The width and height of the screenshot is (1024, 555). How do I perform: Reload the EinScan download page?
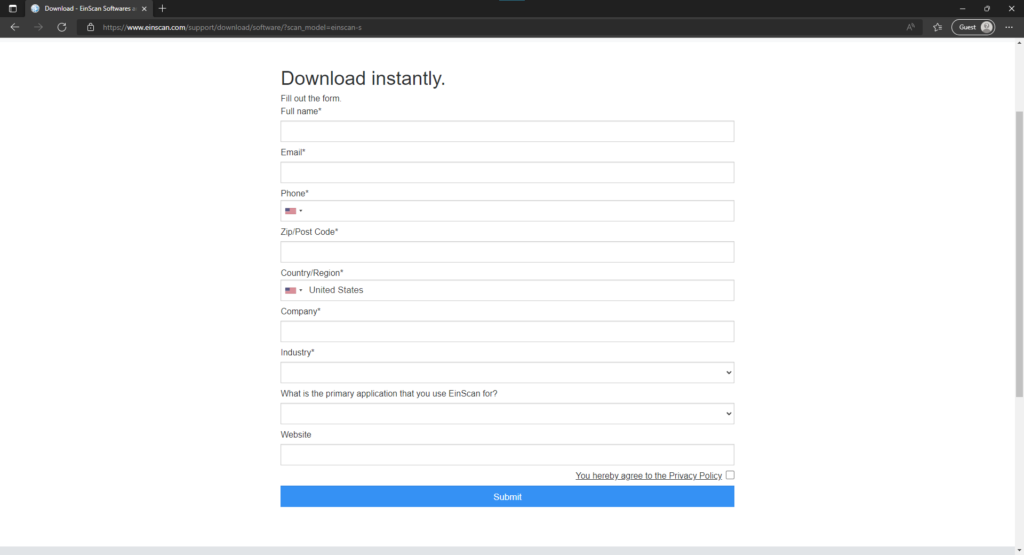pos(61,27)
